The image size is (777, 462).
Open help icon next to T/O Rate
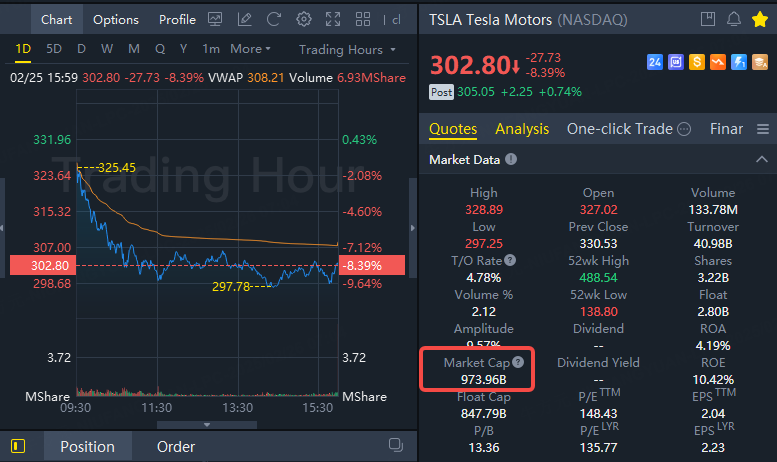coord(510,260)
